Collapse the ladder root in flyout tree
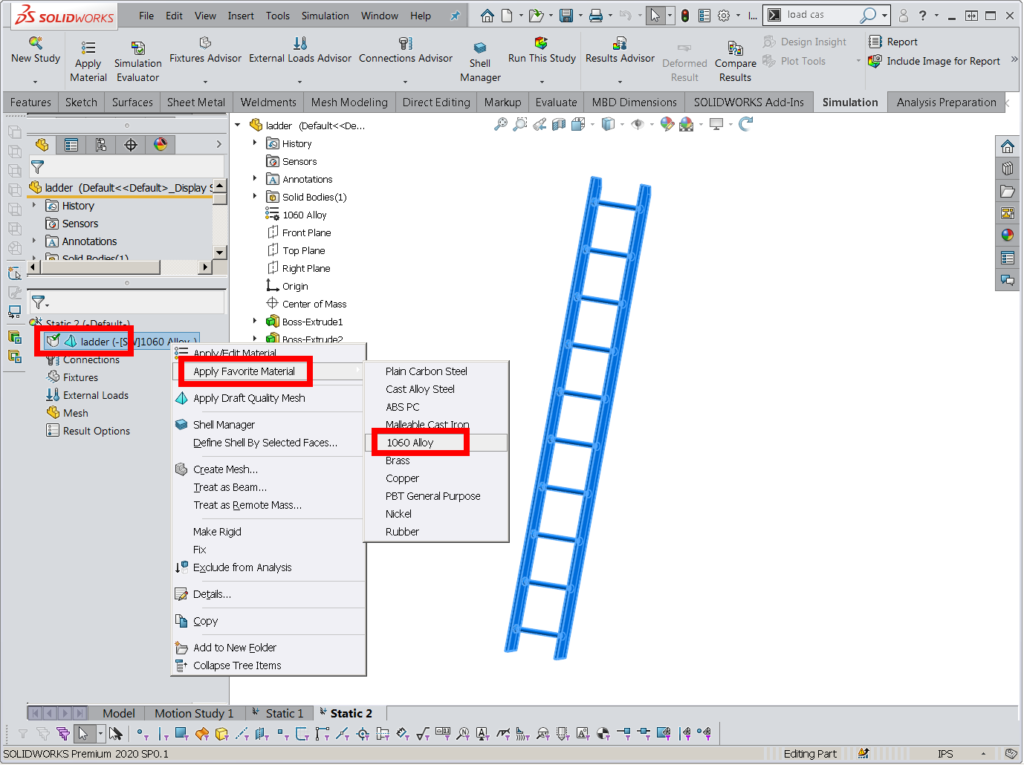The height and width of the screenshot is (765, 1024). pos(238,125)
